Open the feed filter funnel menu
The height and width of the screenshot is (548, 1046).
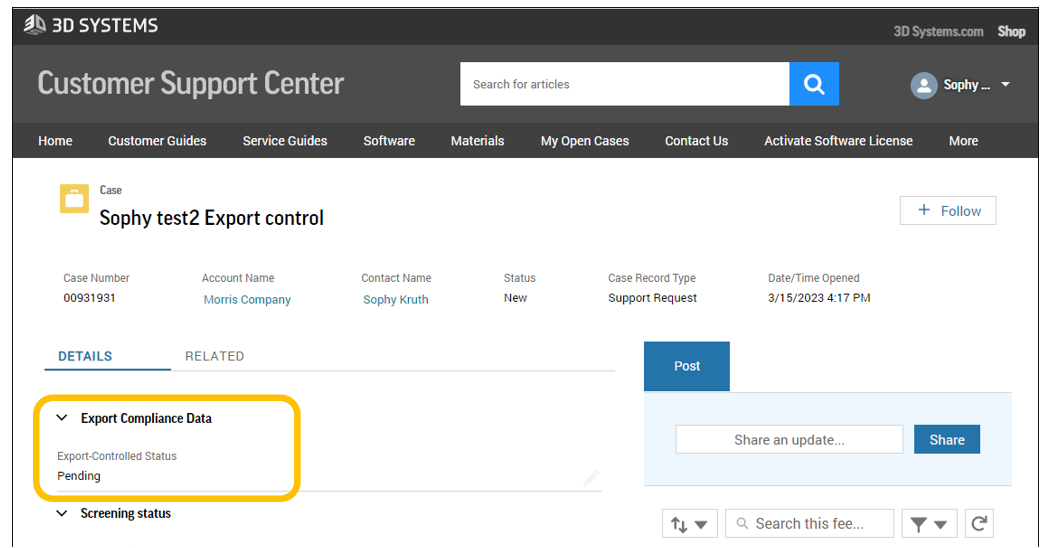pos(929,523)
